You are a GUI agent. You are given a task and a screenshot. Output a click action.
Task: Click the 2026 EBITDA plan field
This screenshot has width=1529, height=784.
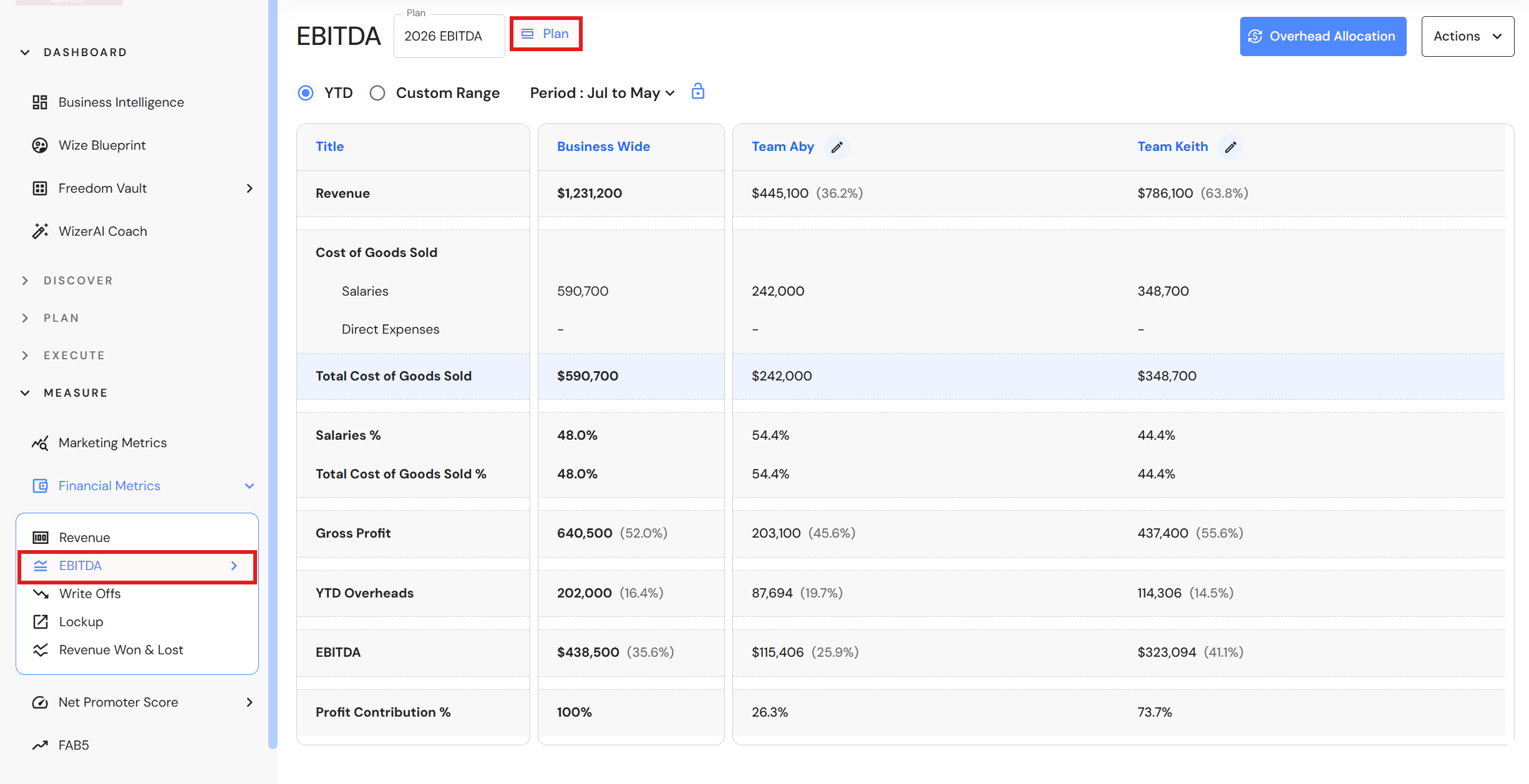click(x=449, y=36)
